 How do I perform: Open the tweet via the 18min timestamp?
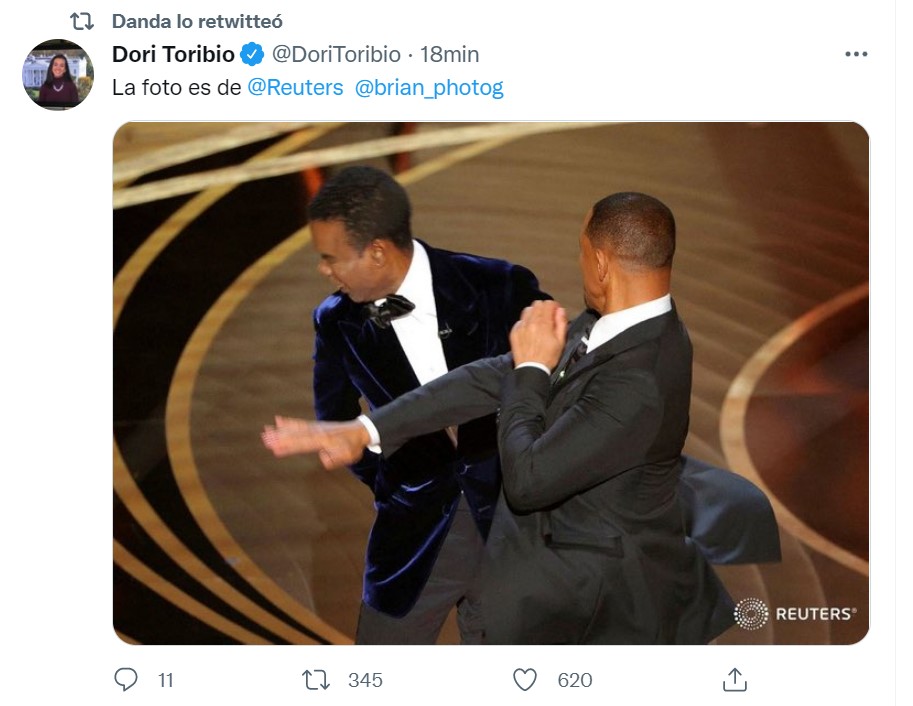[x=450, y=55]
